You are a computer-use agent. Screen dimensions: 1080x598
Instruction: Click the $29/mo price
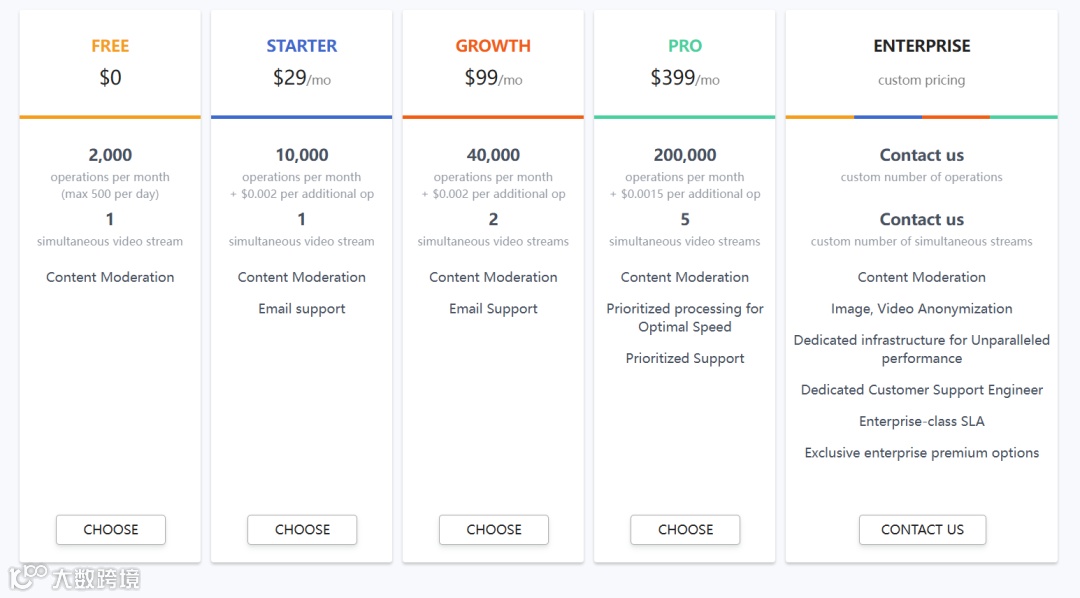(302, 78)
